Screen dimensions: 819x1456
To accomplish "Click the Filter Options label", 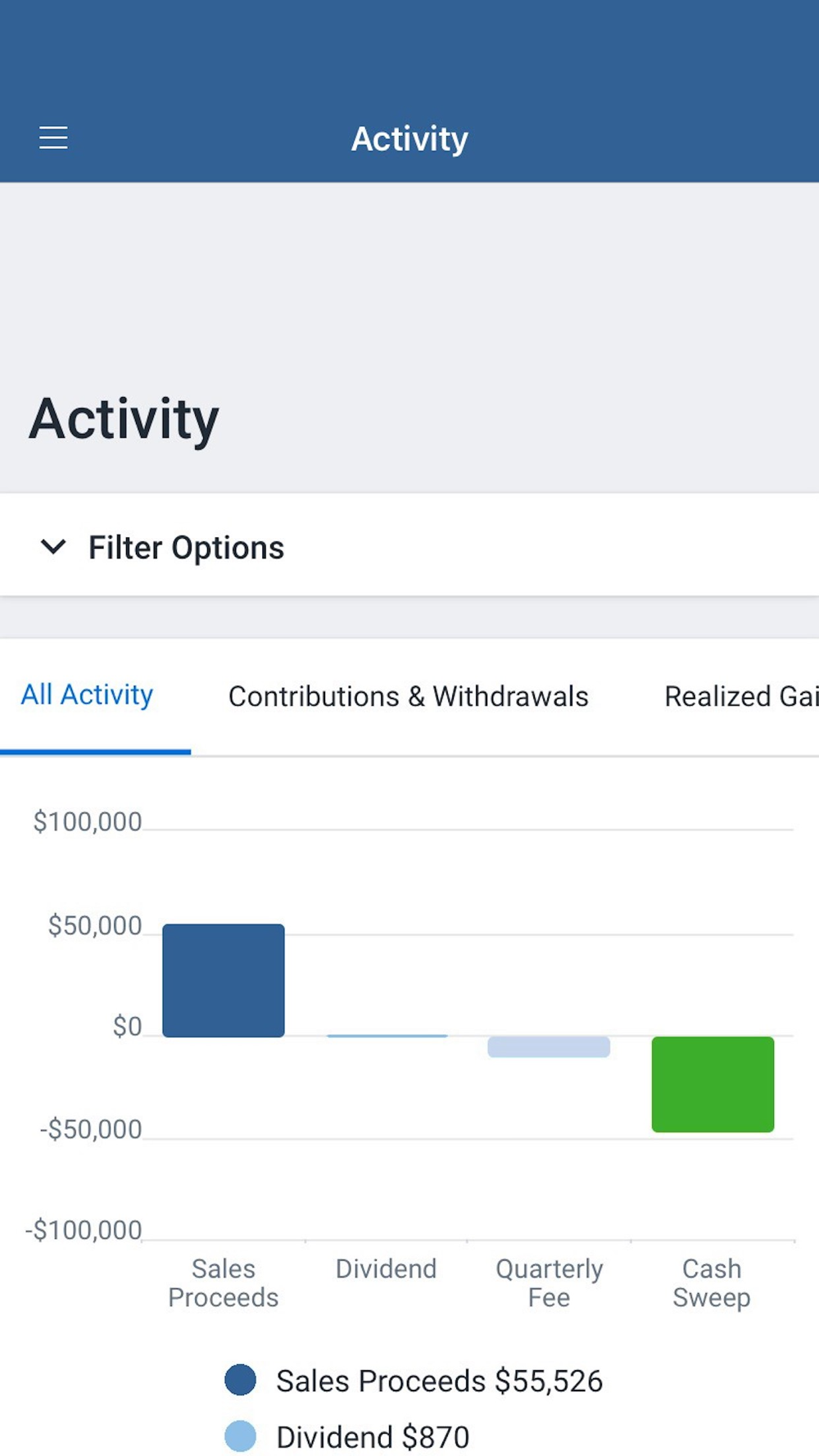I will tap(186, 548).
